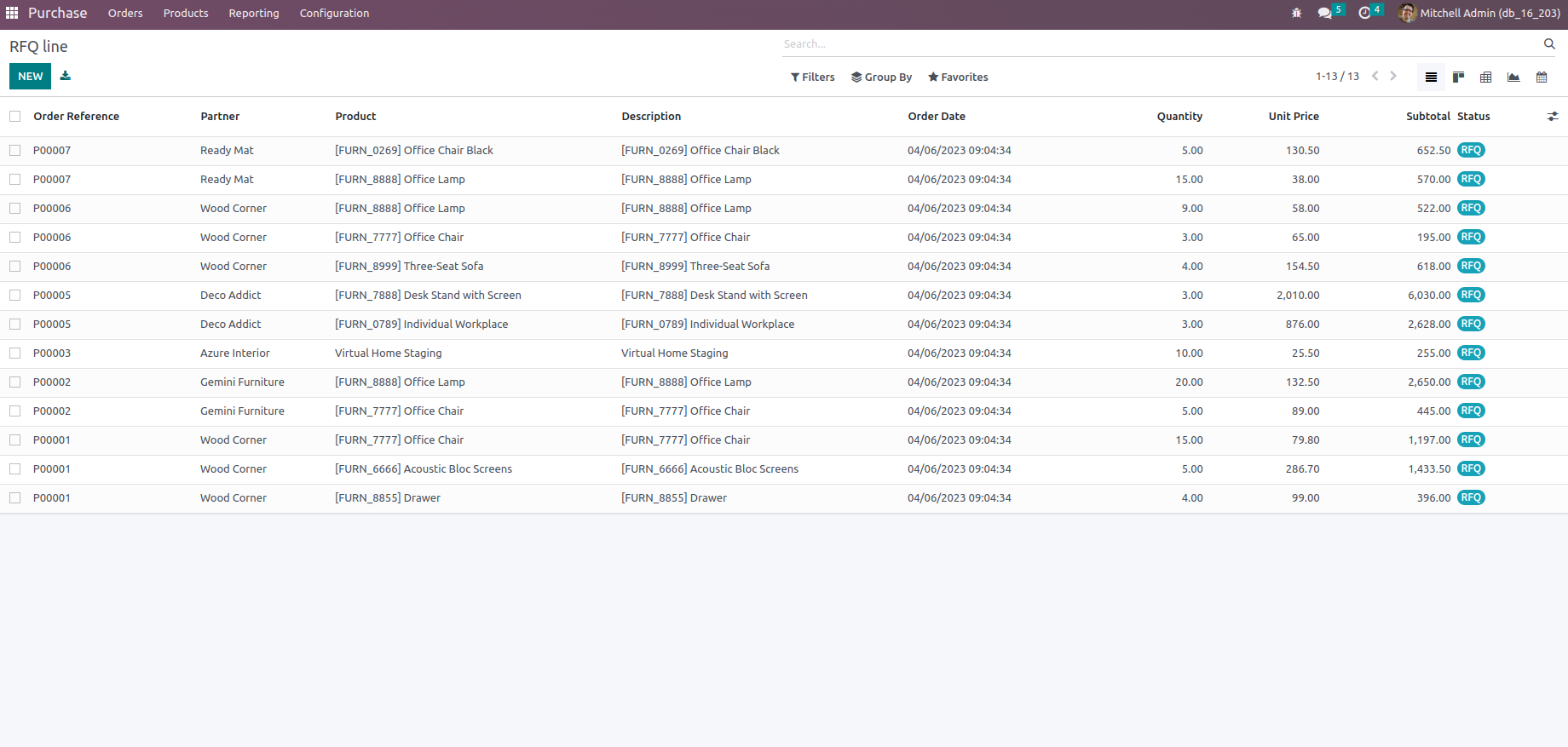Click subtotal 6,030.00 cell
This screenshot has height=747, width=1568.
click(1429, 296)
